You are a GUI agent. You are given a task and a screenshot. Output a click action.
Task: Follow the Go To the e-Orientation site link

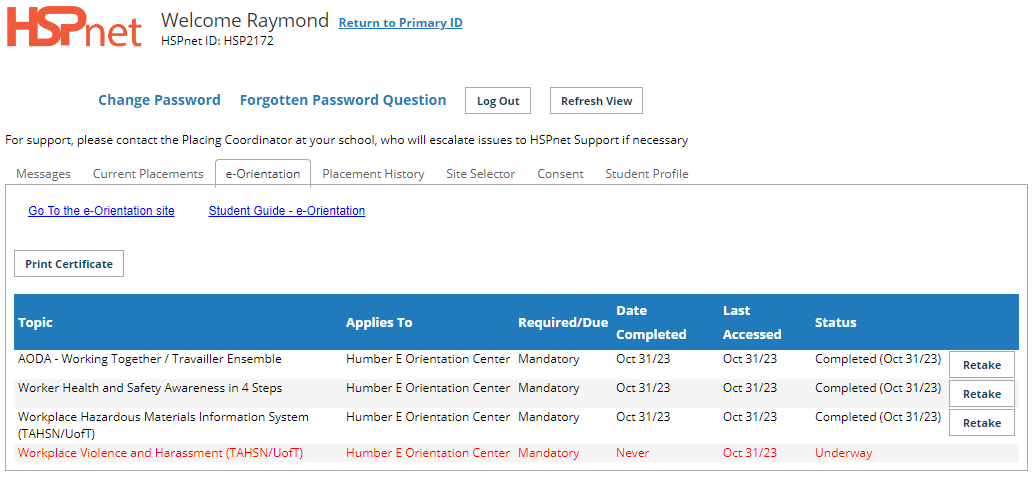[101, 211]
